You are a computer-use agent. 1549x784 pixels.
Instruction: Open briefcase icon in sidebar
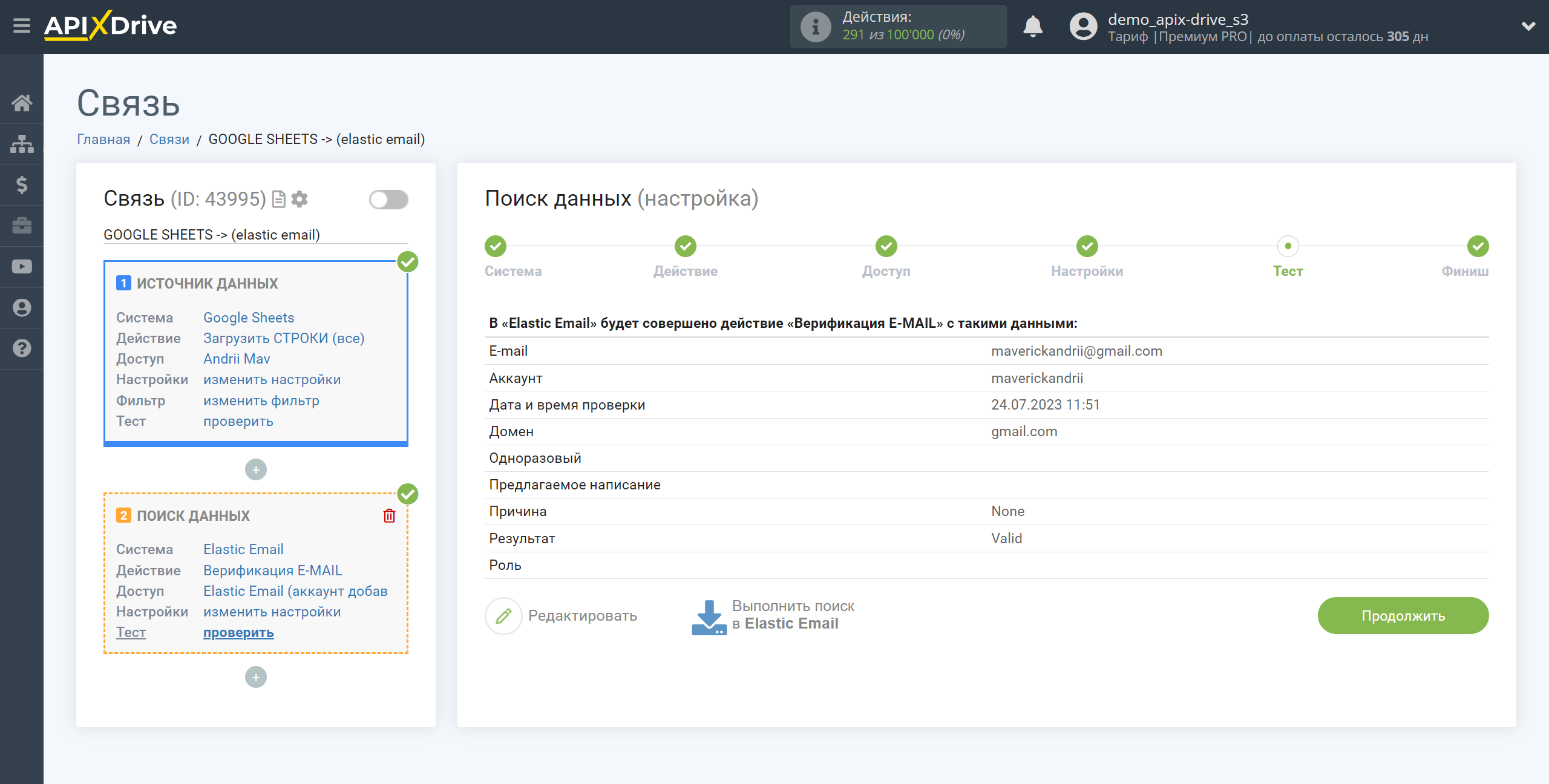pyautogui.click(x=22, y=226)
